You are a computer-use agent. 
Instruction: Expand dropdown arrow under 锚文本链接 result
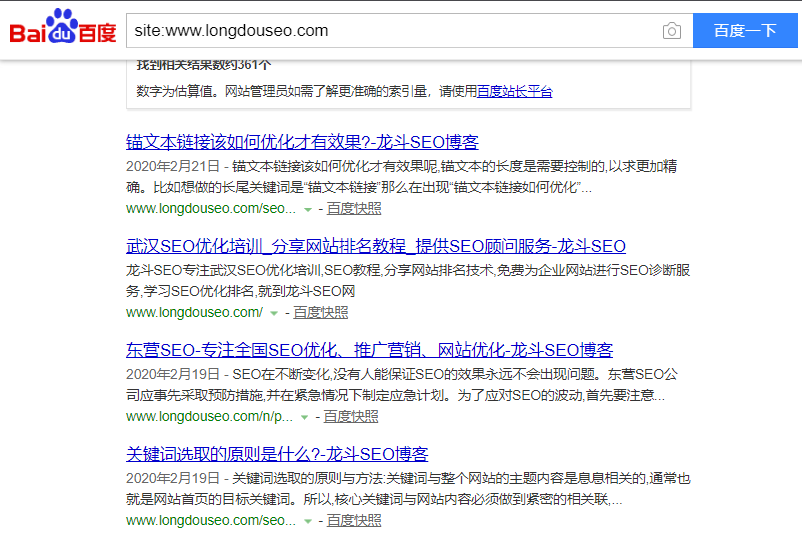click(307, 210)
